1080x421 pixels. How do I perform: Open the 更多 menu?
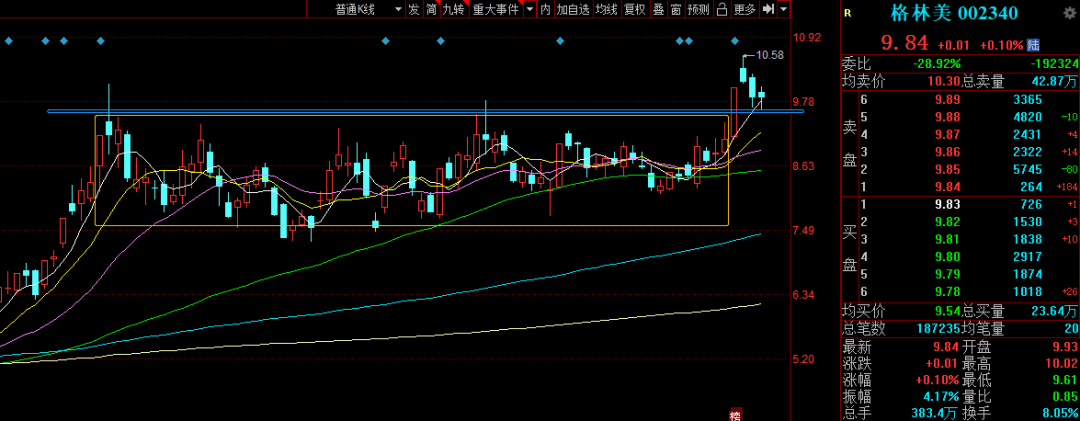[745, 9]
